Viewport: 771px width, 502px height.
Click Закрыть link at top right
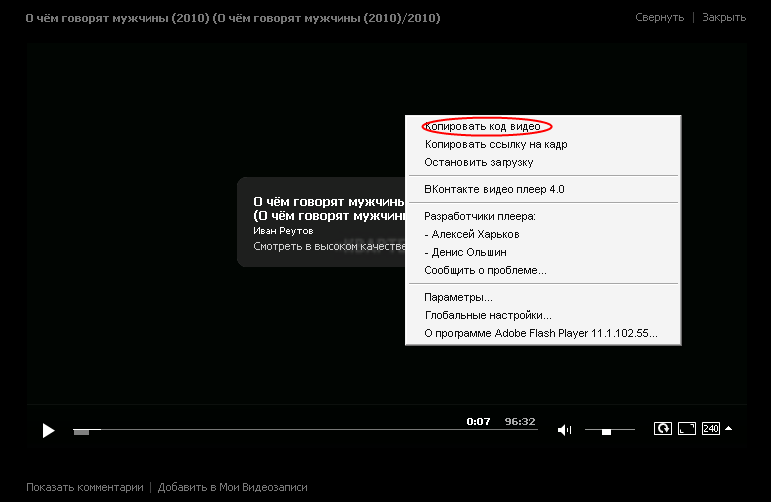(724, 18)
